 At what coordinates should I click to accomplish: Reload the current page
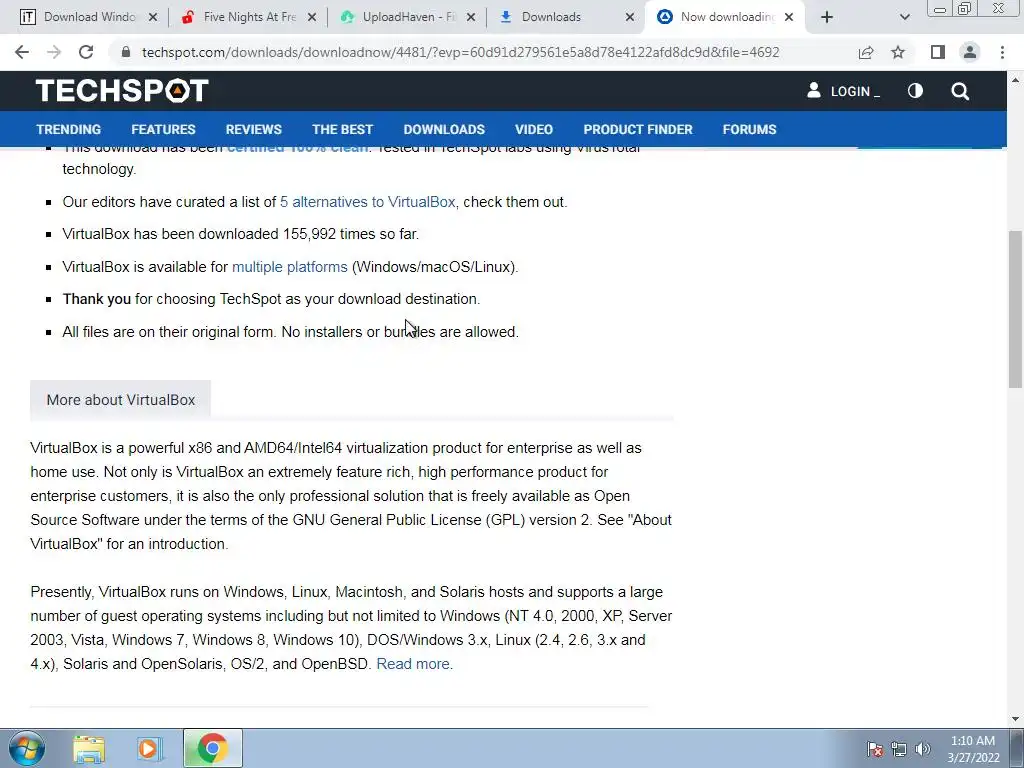tap(86, 52)
